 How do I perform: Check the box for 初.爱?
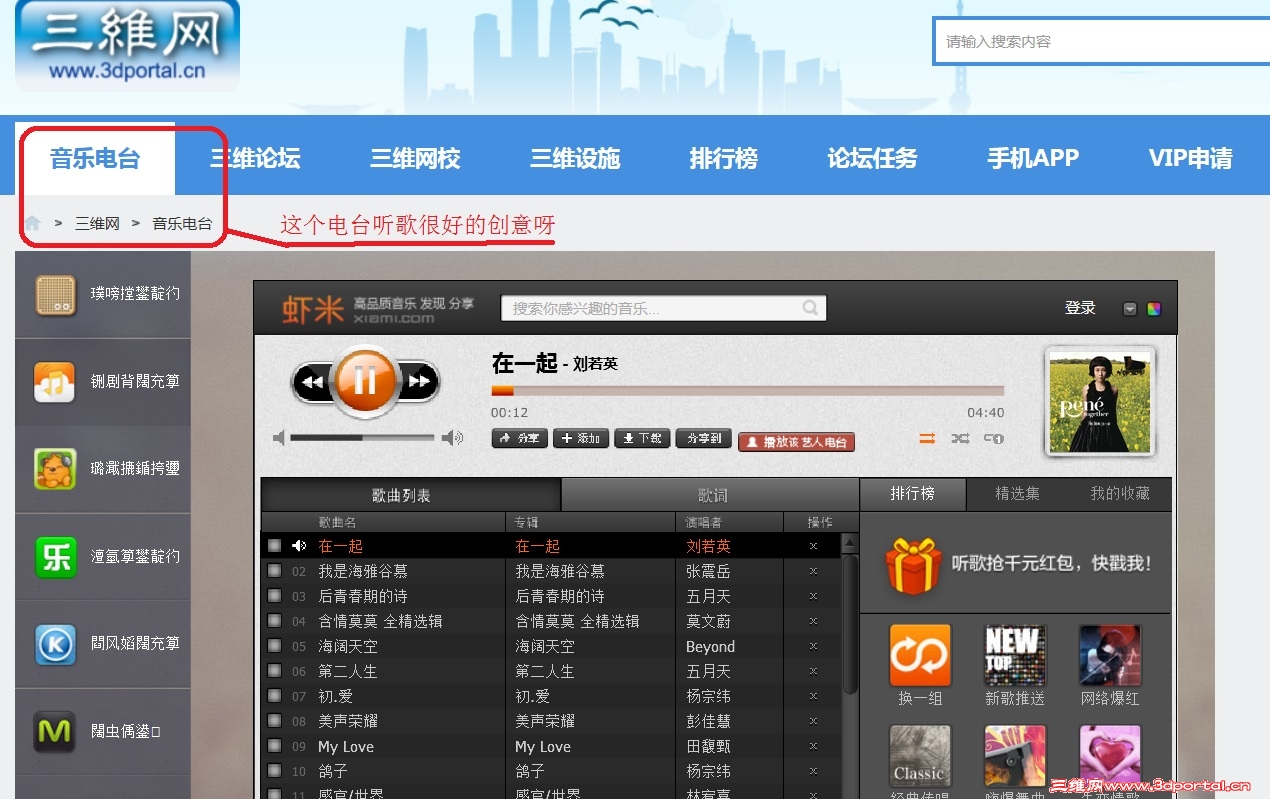274,696
